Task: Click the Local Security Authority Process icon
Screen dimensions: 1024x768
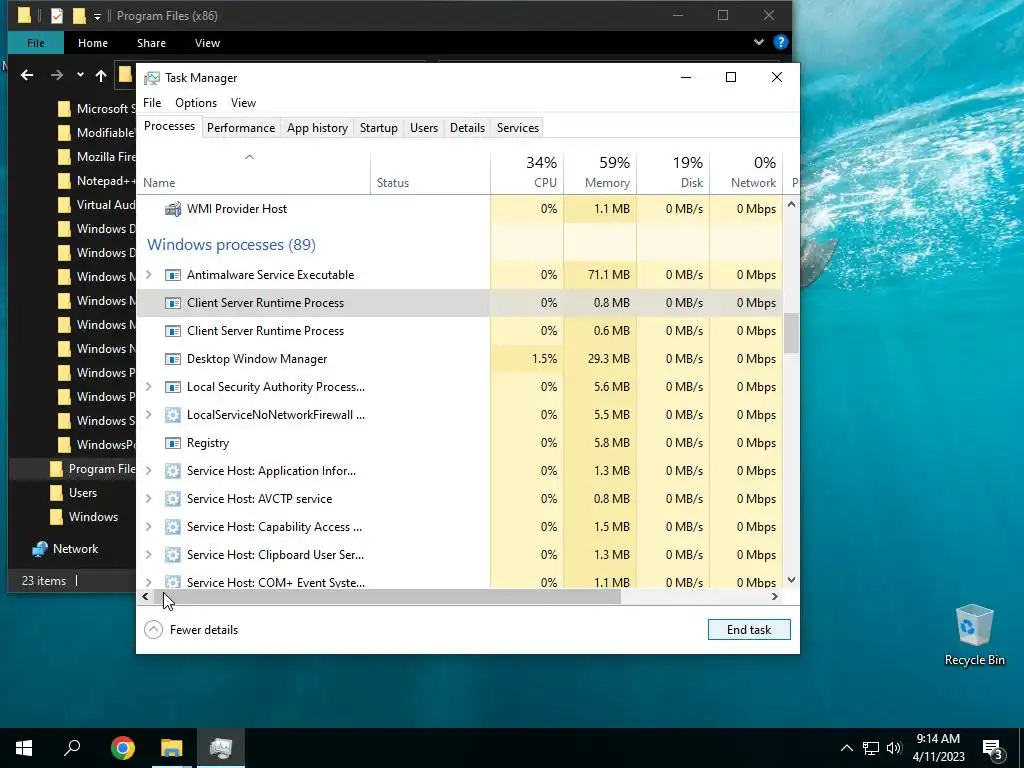Action: click(x=172, y=387)
